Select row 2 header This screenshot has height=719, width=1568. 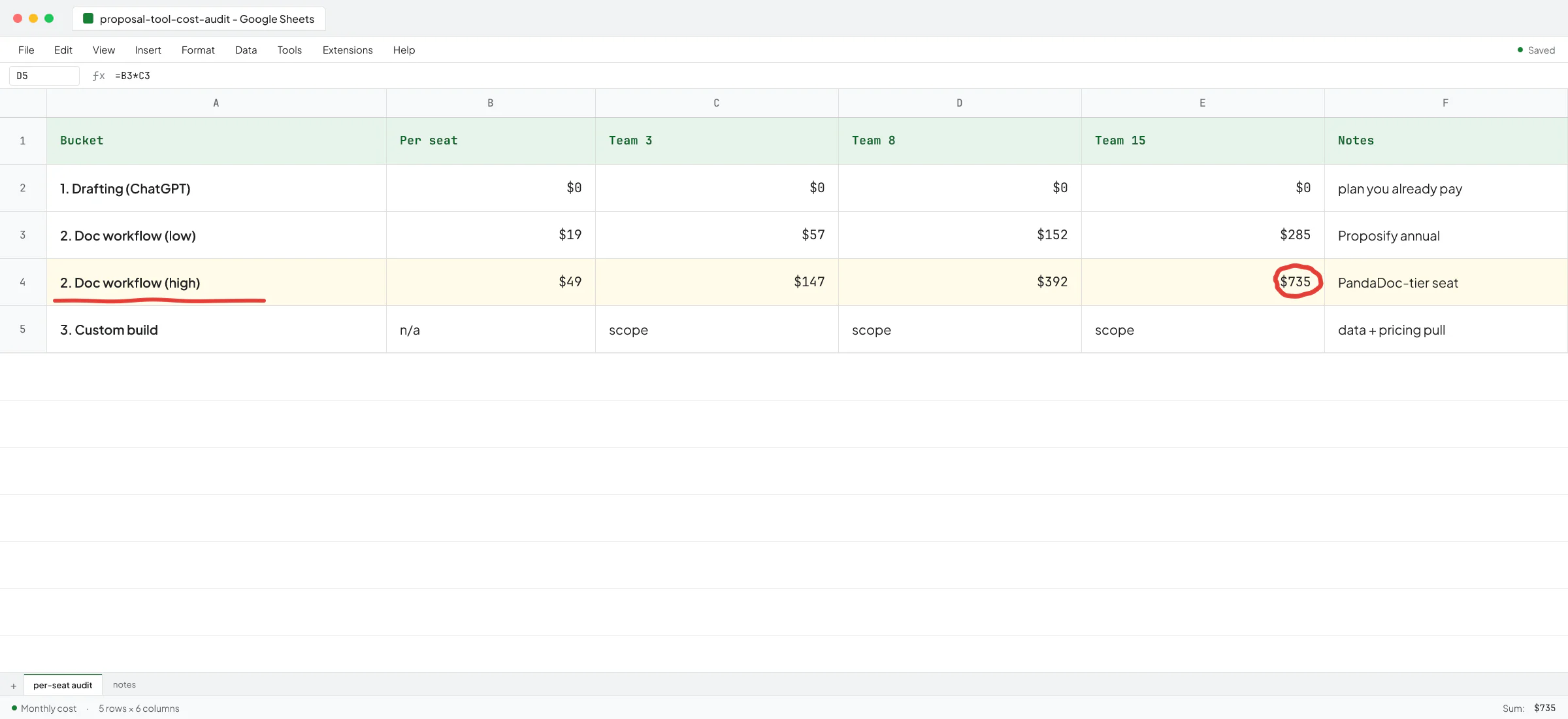pos(23,188)
